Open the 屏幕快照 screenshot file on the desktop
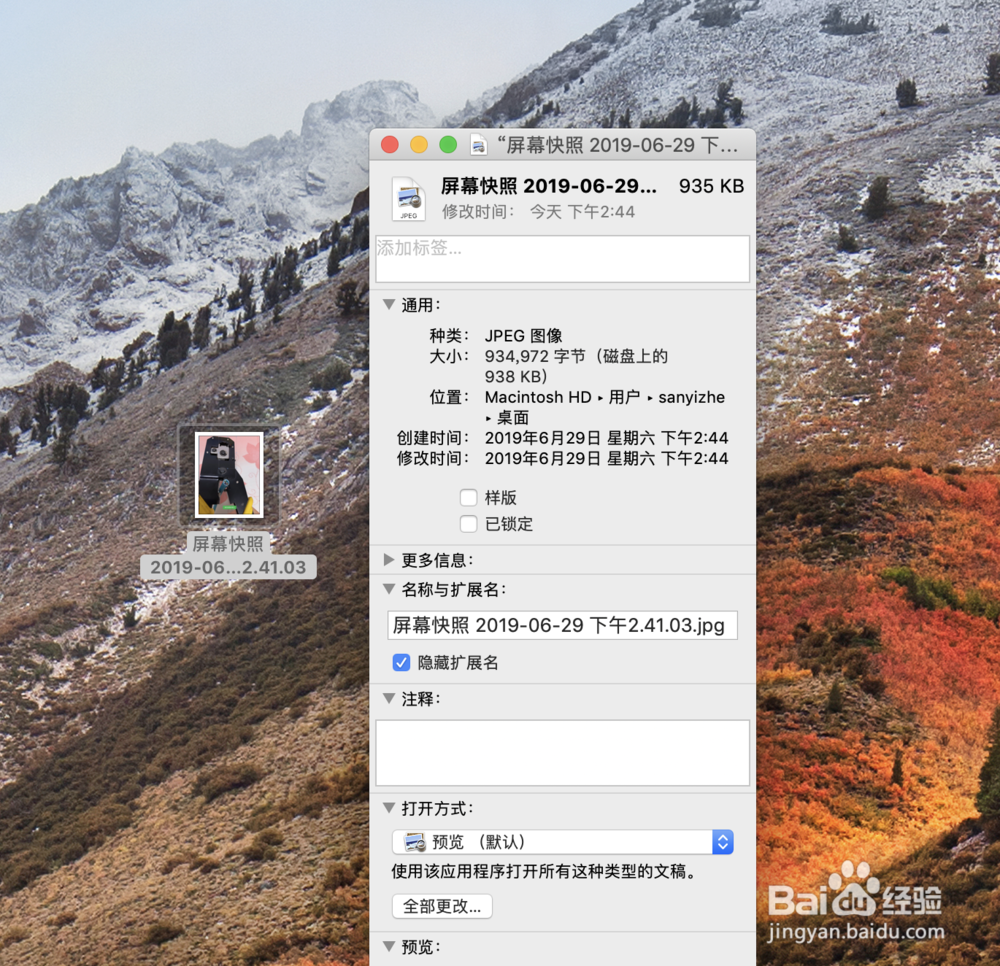 tap(228, 473)
